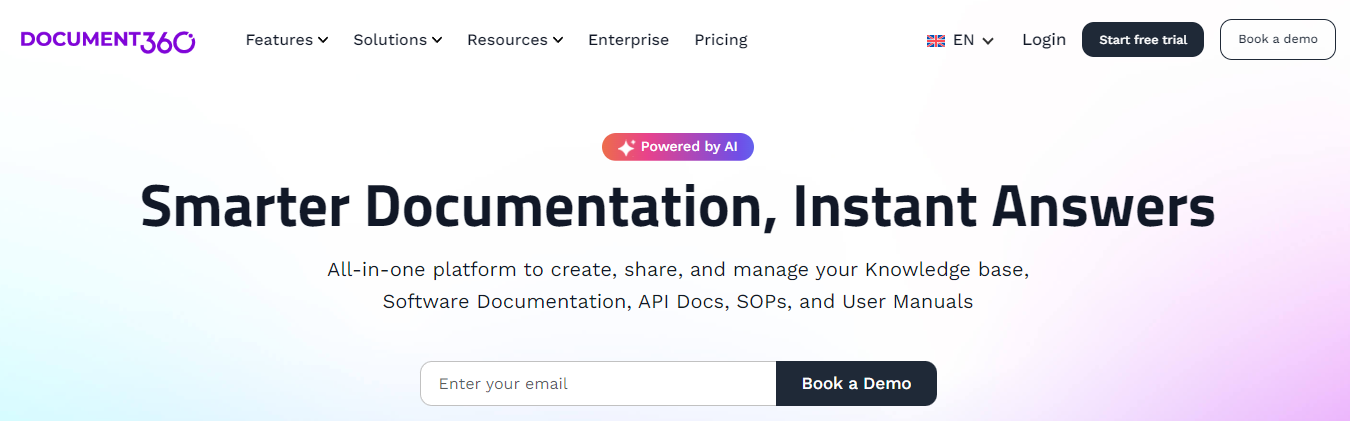Go to the Pricing page
The width and height of the screenshot is (1350, 421).
(x=721, y=40)
